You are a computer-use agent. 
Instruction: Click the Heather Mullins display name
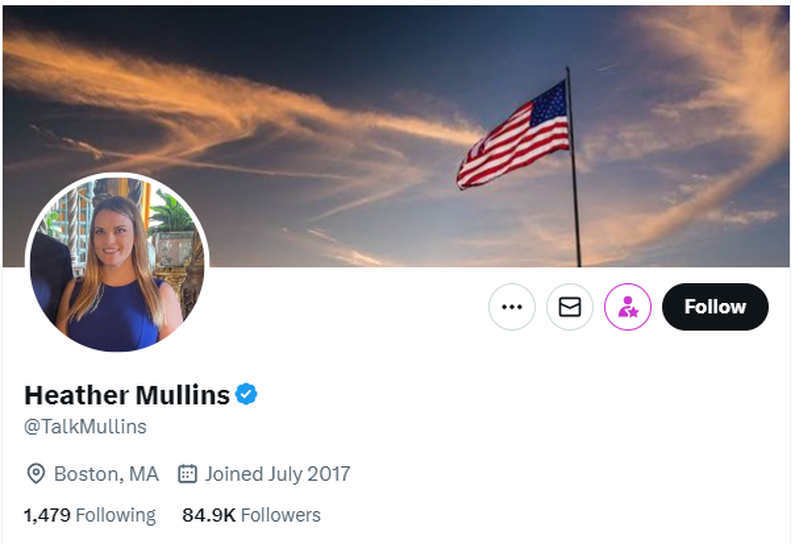pyautogui.click(x=127, y=395)
